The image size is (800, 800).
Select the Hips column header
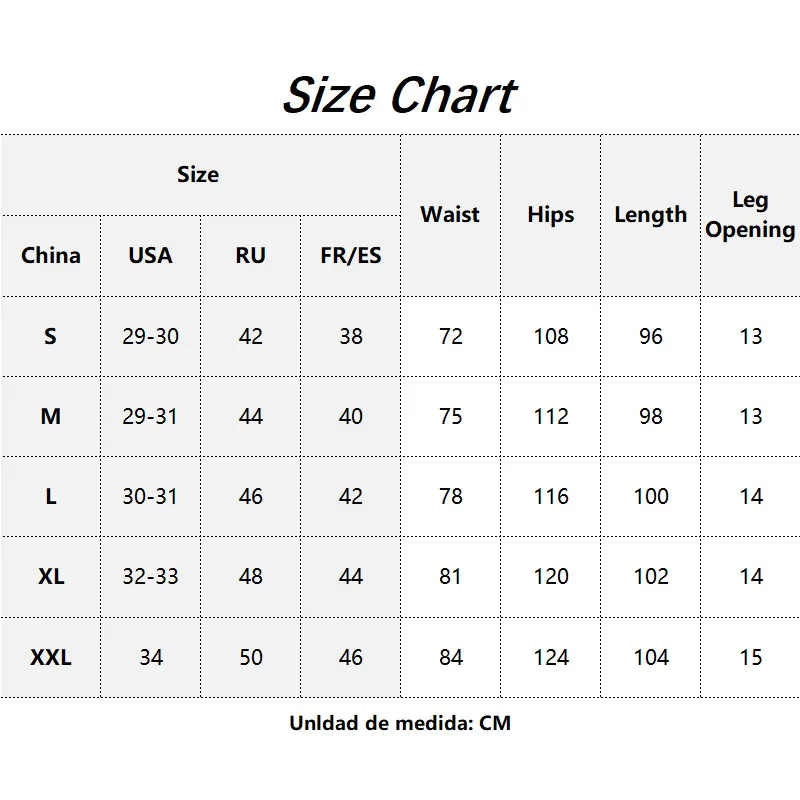551,214
